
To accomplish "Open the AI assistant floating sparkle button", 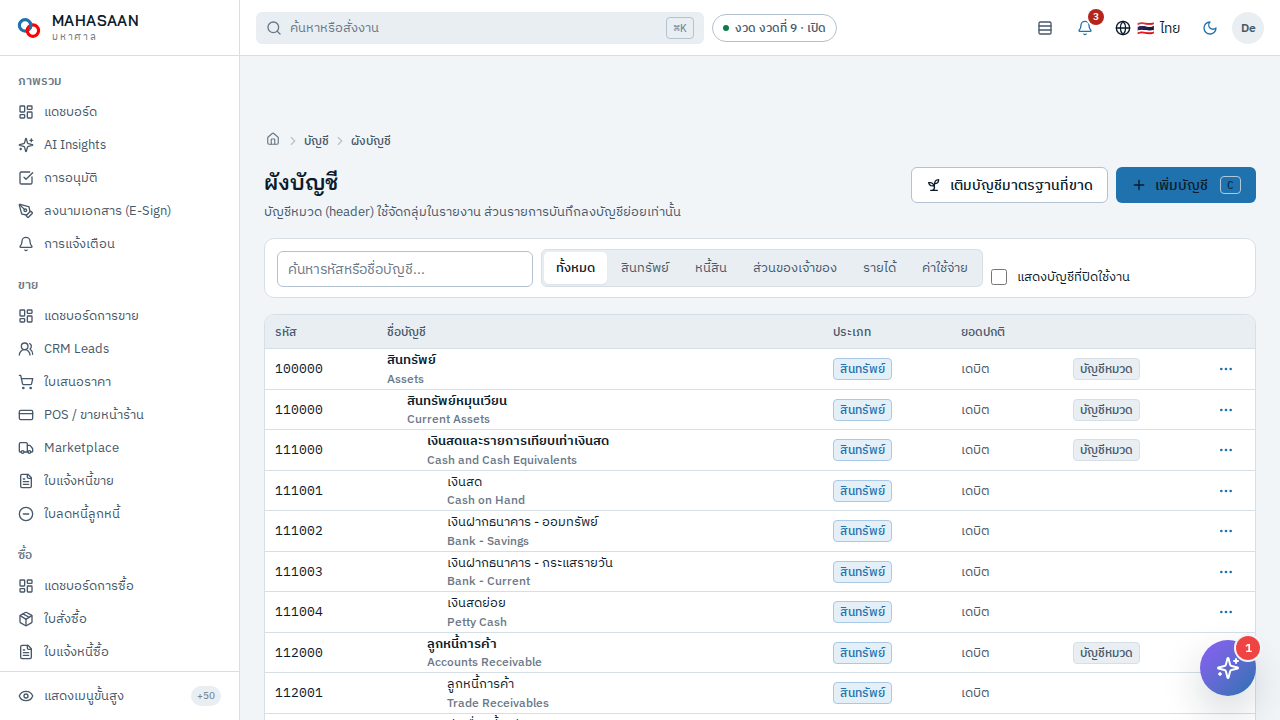I will [x=1228, y=668].
